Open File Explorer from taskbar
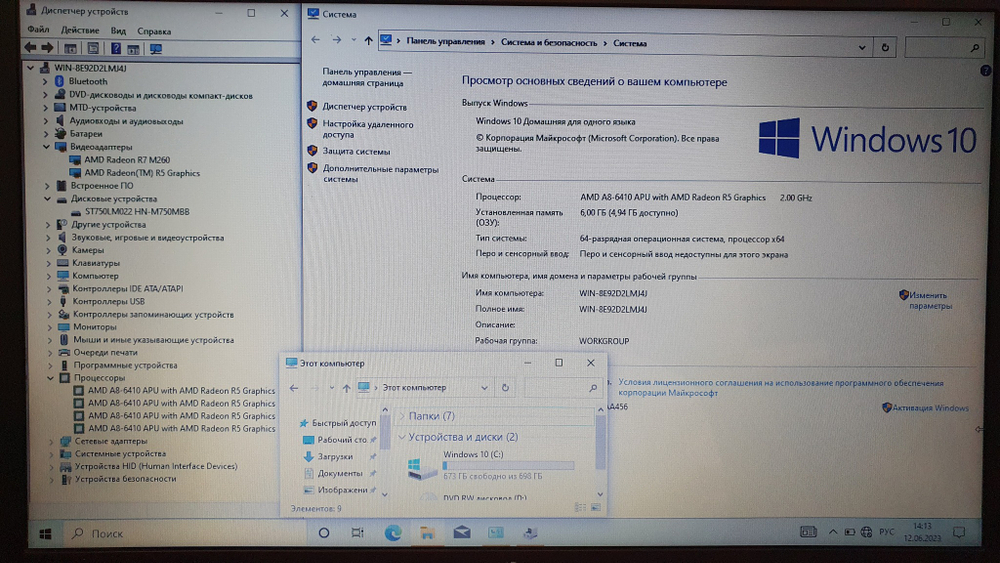This screenshot has height=563, width=1000. (x=427, y=533)
